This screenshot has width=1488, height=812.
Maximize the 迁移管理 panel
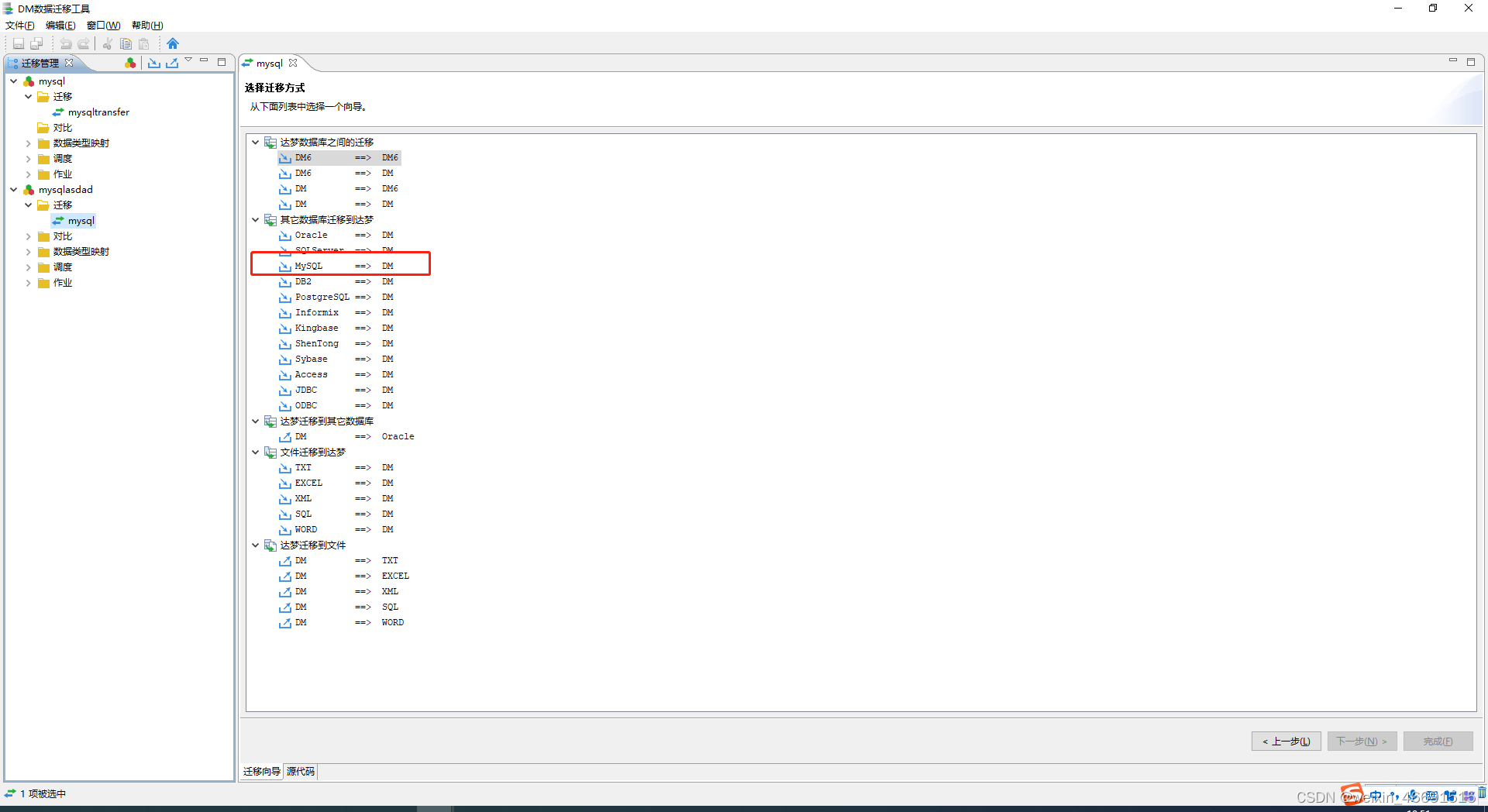[222, 62]
